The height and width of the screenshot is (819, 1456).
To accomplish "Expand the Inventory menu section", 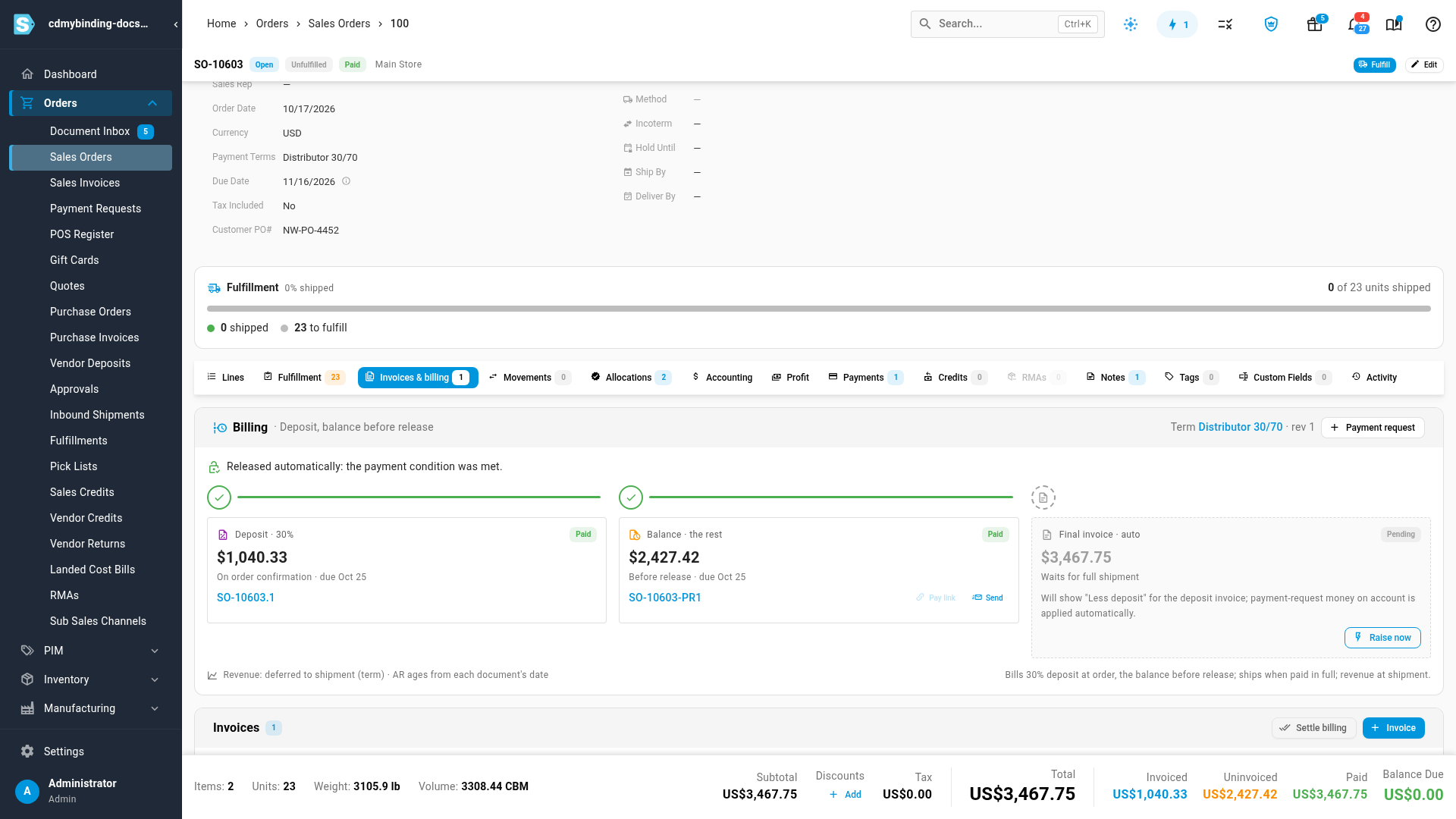I will 155,679.
